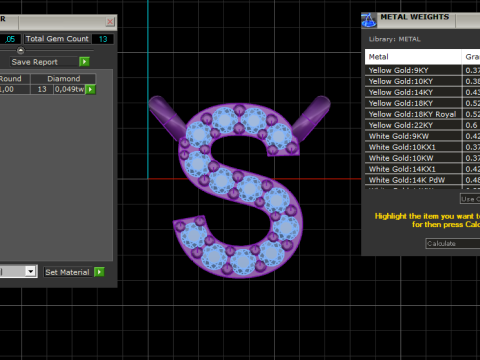Click the Round column header
Image resolution: width=480 pixels, height=360 pixels.
15,79
